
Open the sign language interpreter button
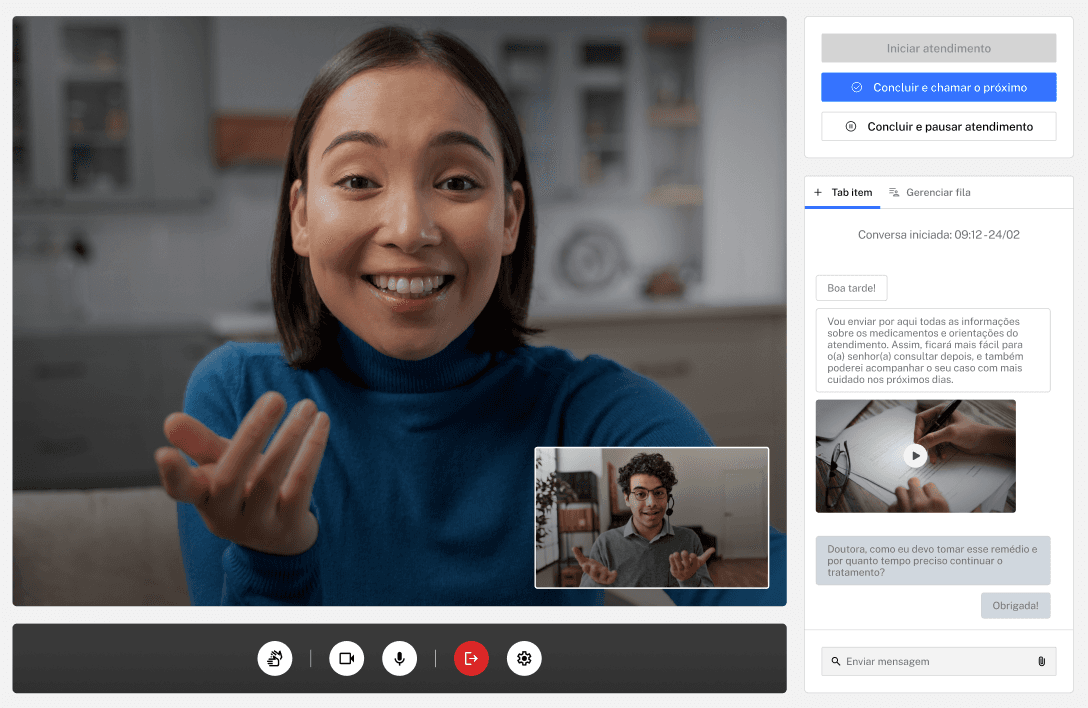click(275, 658)
